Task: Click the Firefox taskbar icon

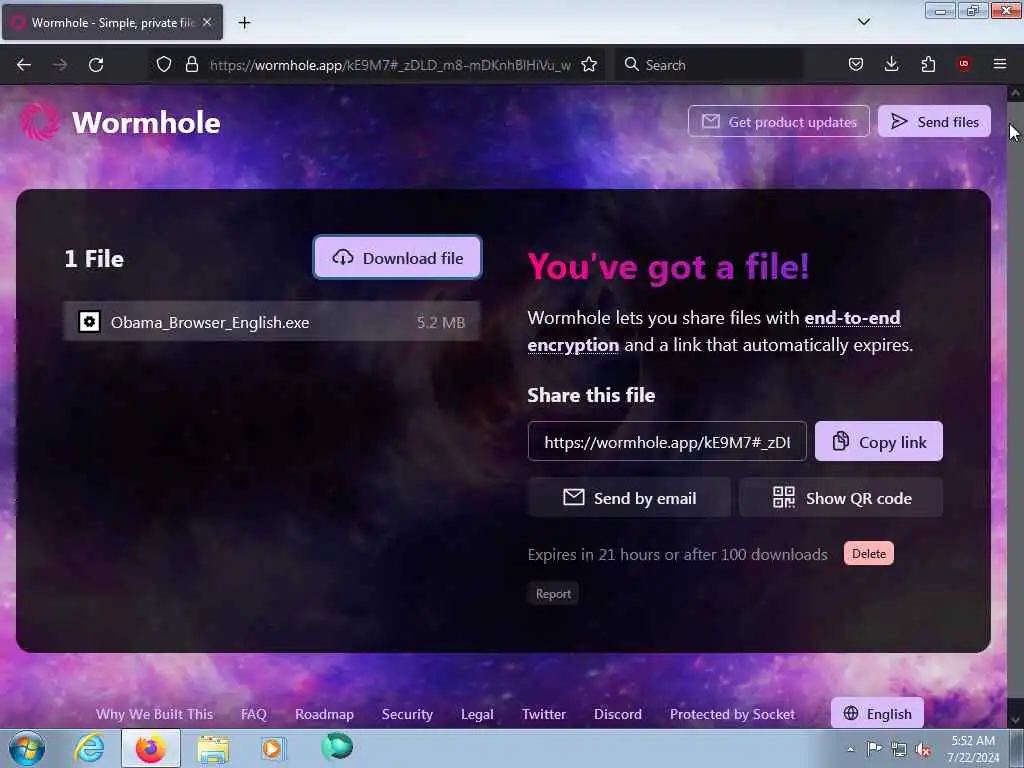Action: click(x=150, y=748)
